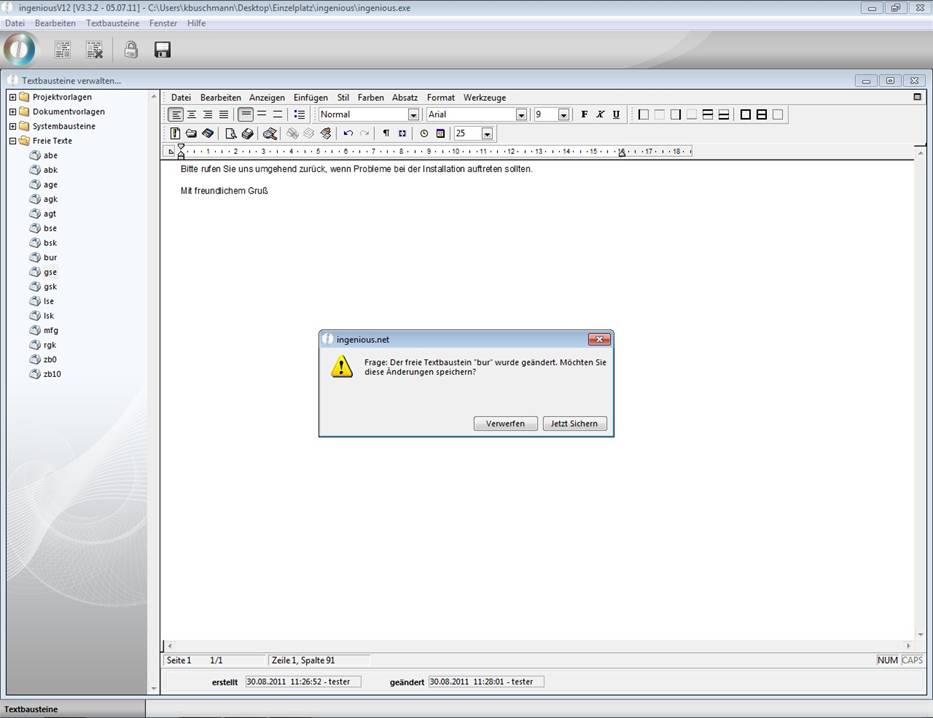The width and height of the screenshot is (933, 718).
Task: Click the Jetzt Sichern button
Action: coord(575,424)
